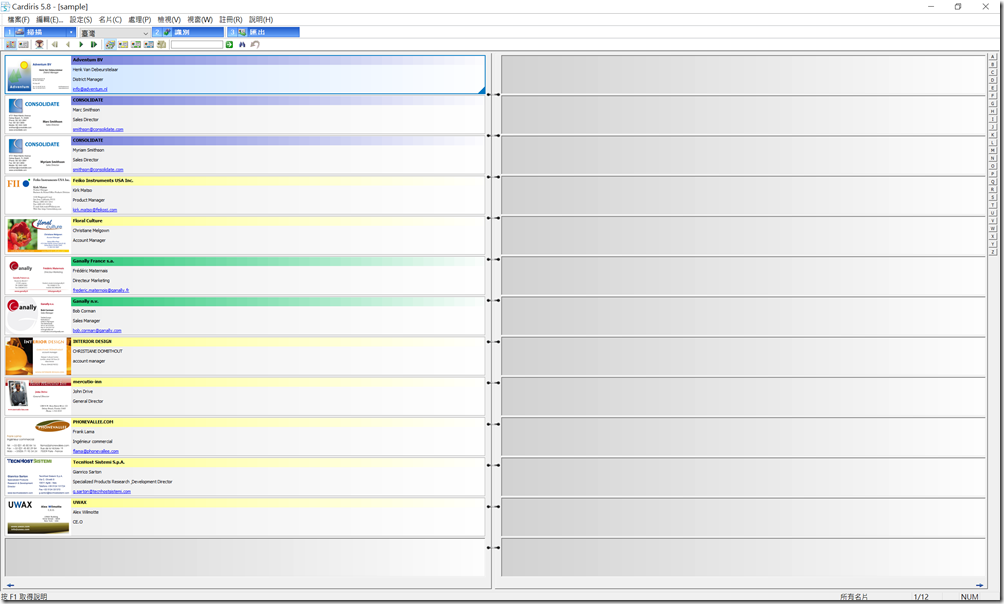Open the 處理(P) menu
The width and height of the screenshot is (1004, 604).
coord(140,20)
